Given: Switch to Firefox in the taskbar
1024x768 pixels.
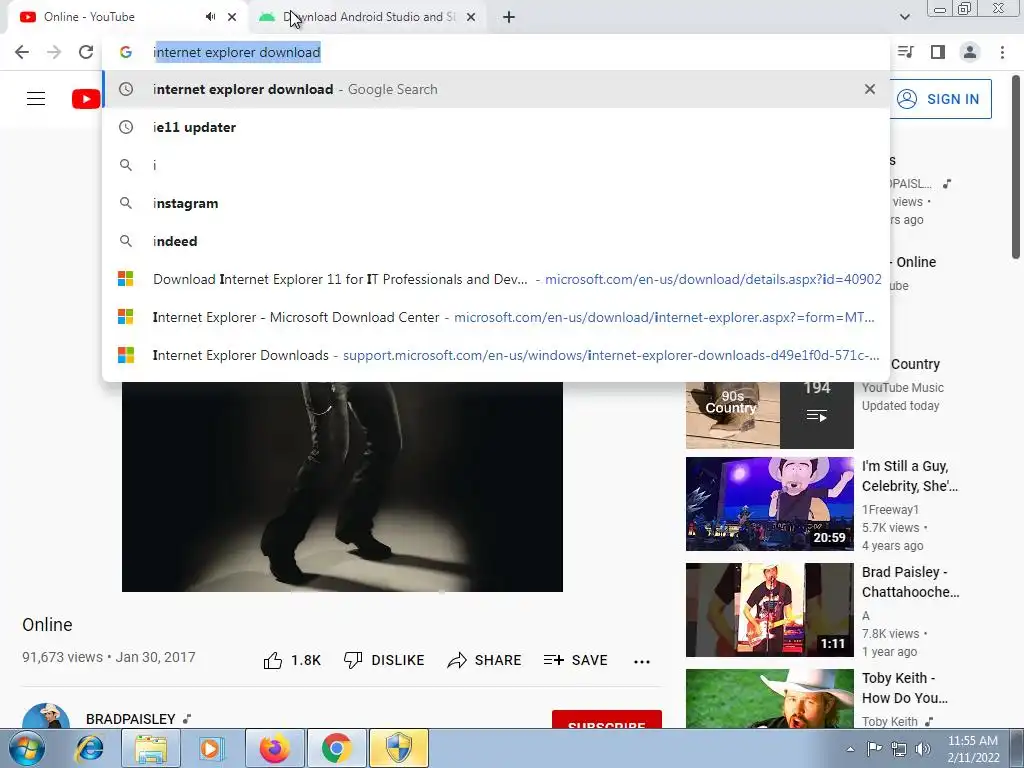Looking at the screenshot, I should [274, 748].
